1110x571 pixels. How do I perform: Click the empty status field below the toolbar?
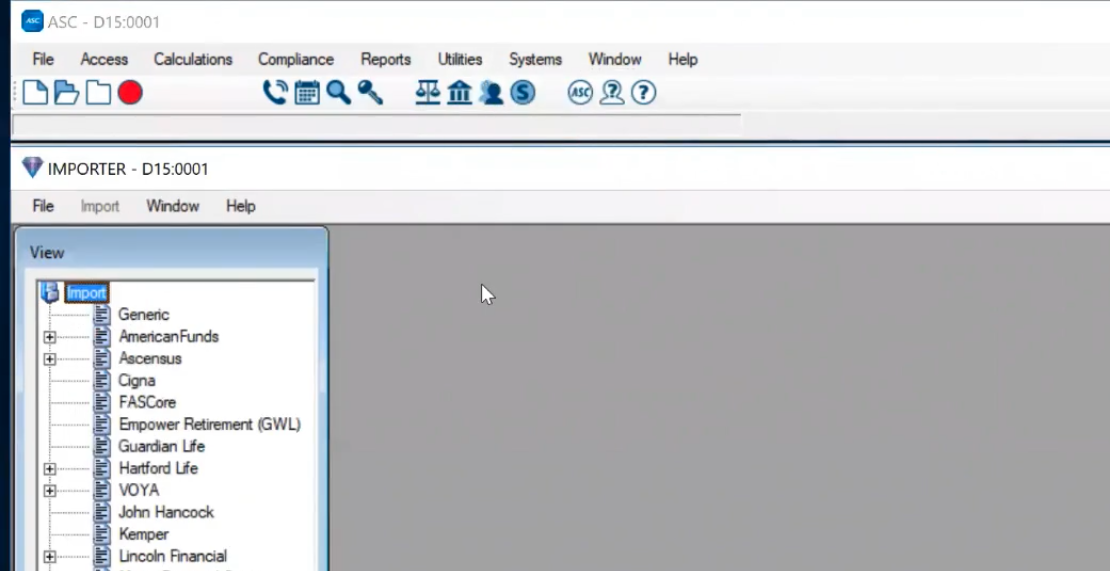[x=377, y=125]
